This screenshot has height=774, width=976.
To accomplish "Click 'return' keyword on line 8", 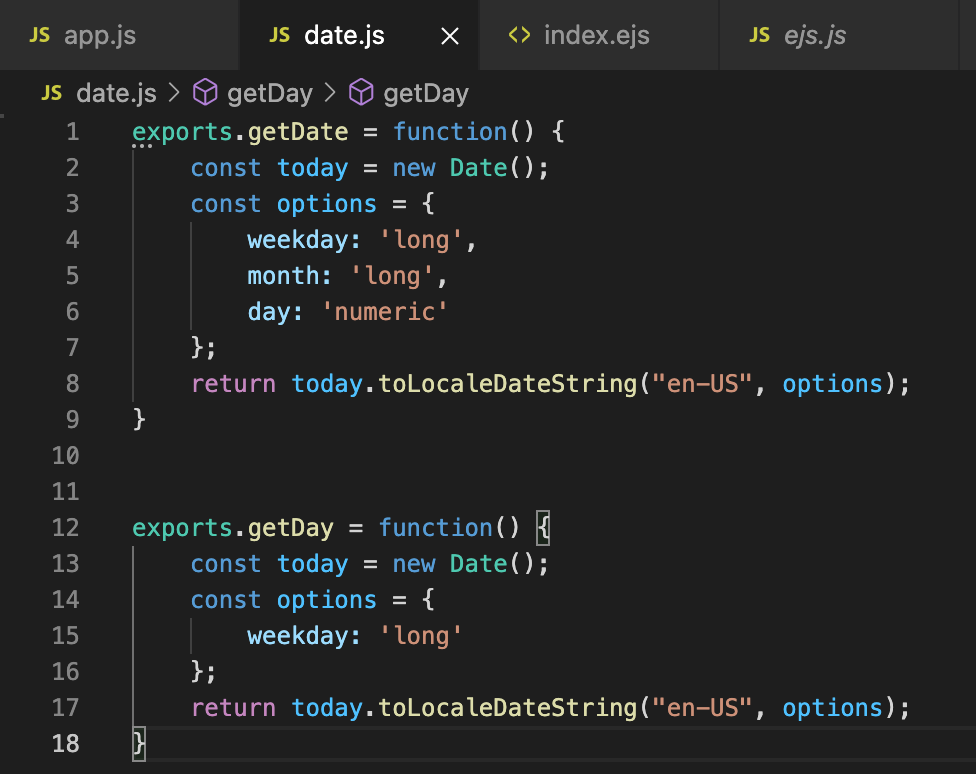I will [233, 384].
